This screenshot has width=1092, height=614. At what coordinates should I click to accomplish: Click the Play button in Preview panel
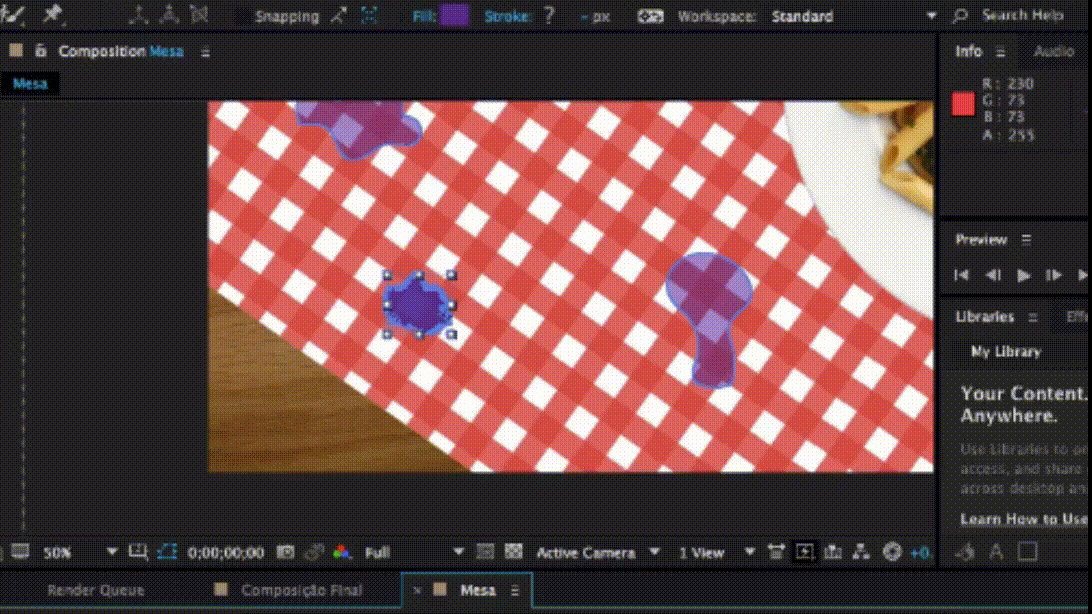(x=1023, y=275)
